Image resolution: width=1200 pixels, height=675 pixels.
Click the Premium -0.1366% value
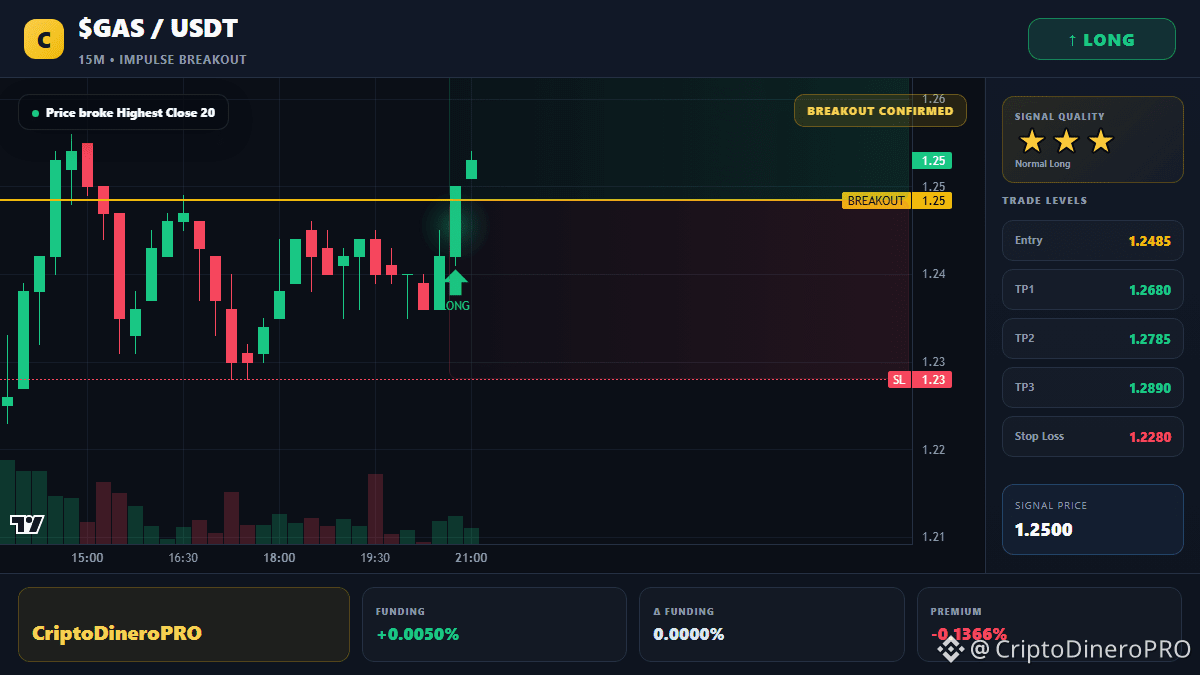tap(969, 634)
